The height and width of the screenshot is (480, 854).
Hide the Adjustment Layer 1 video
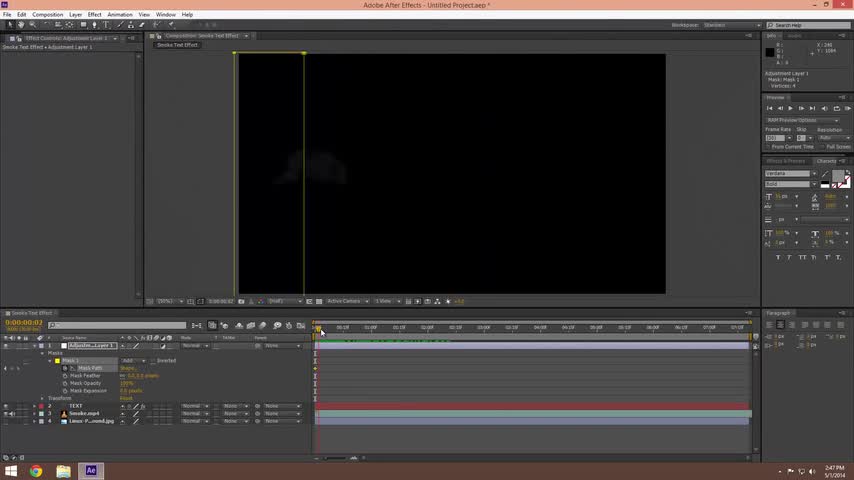(x=5, y=345)
